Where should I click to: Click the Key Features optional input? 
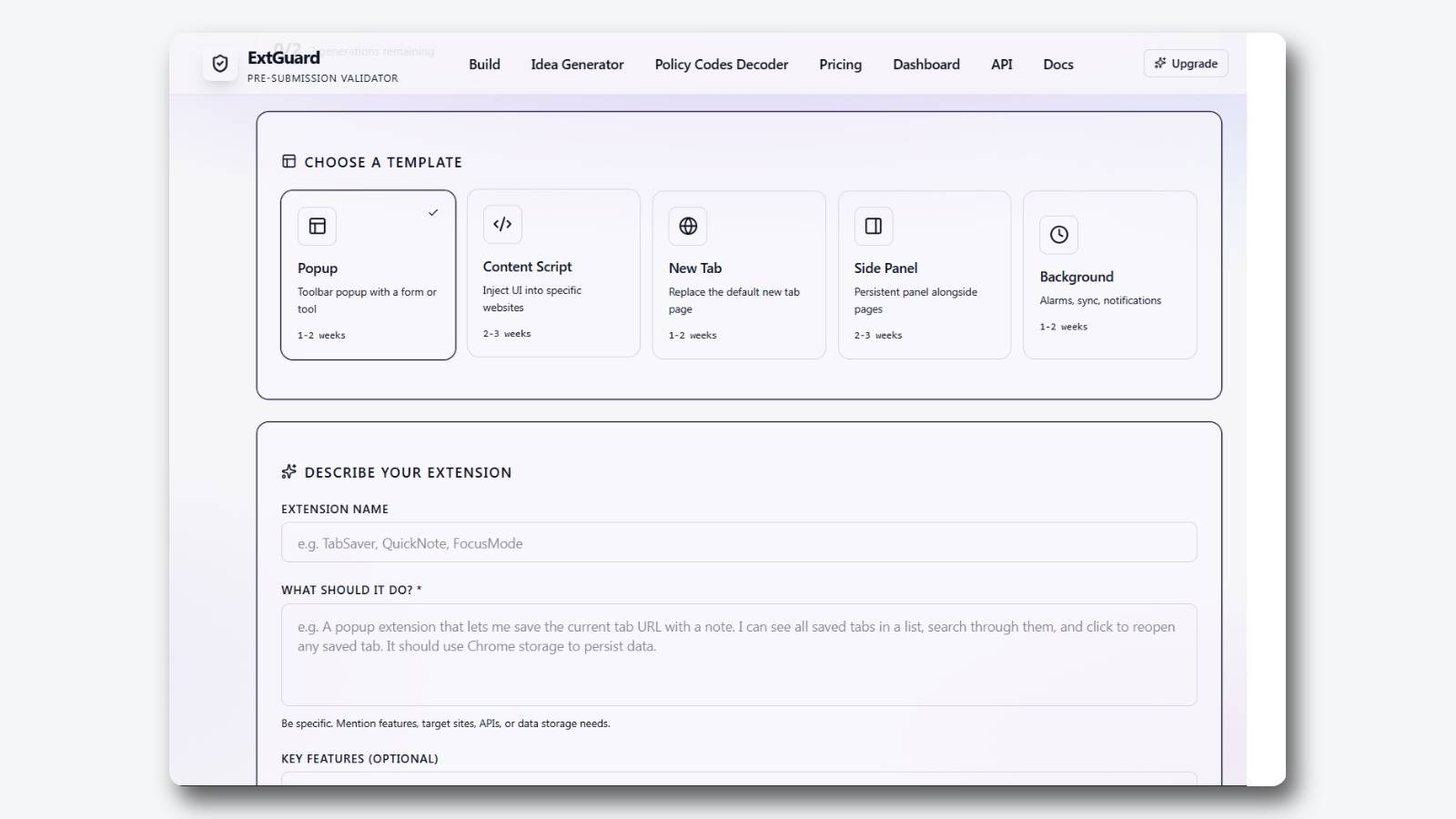click(739, 779)
